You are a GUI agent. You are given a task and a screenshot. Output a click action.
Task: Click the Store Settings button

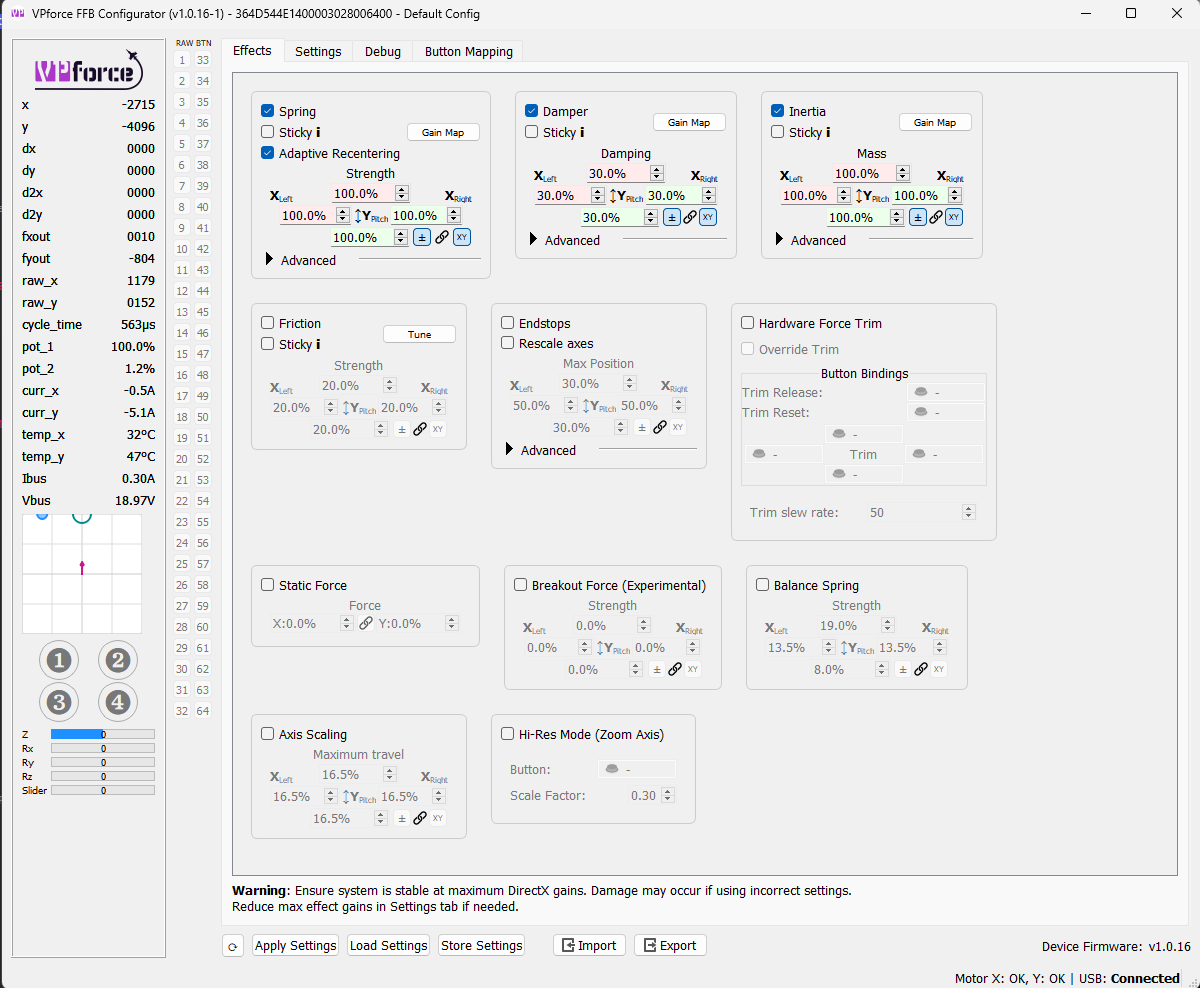pyautogui.click(x=482, y=946)
